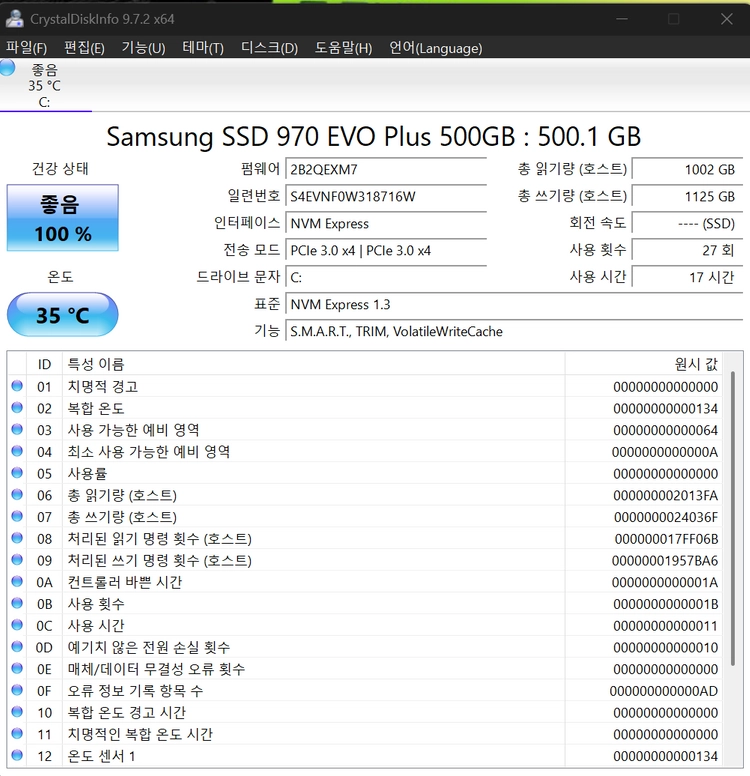Click the features field S.M.A.R.T., TRIM, VolatileWriteCache

click(514, 332)
